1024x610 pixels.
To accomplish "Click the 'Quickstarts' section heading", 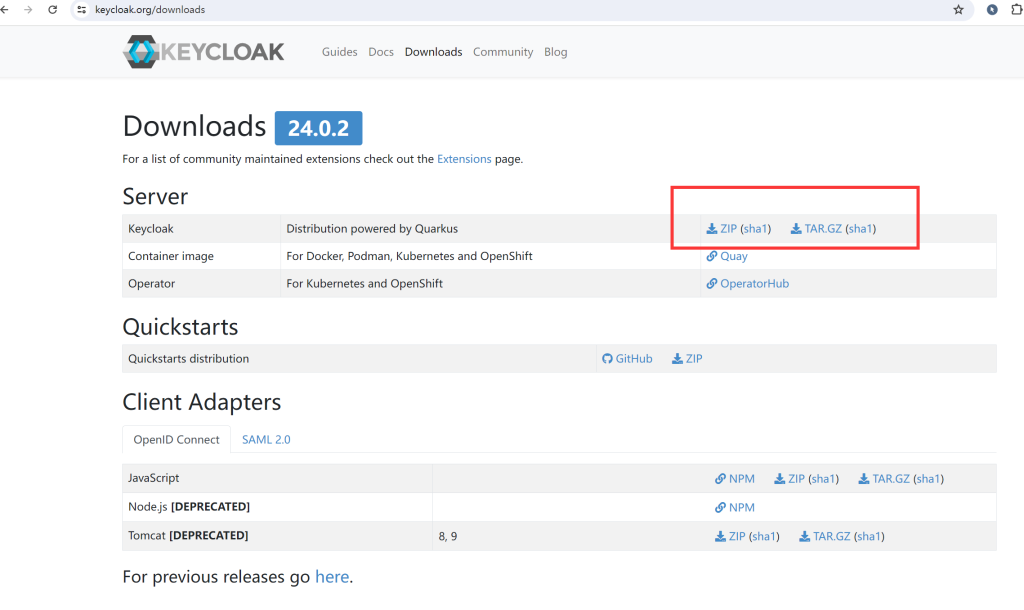I will coord(180,327).
